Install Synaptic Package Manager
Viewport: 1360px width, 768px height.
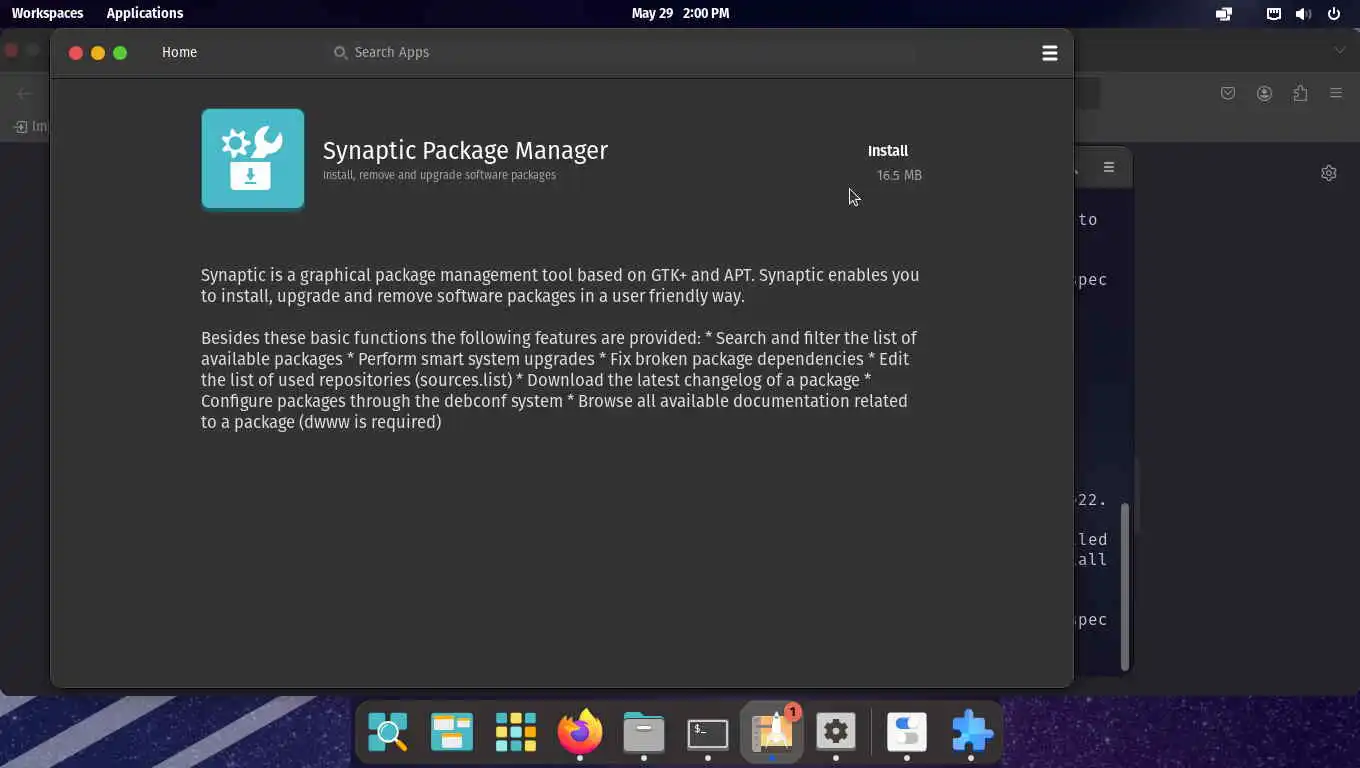pos(887,151)
